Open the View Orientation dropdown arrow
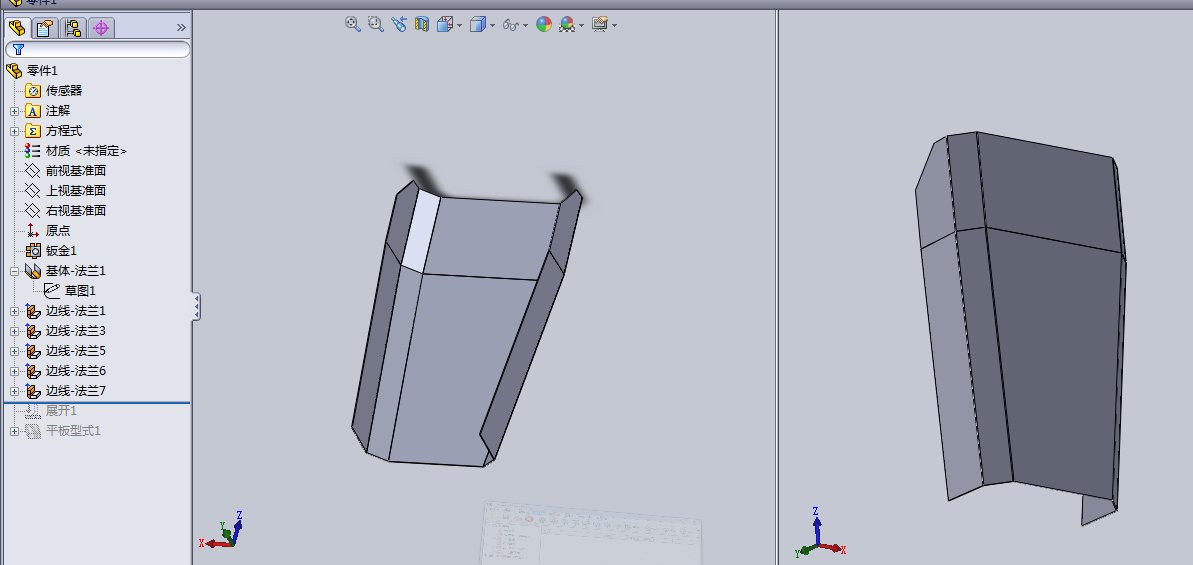Image resolution: width=1193 pixels, height=565 pixels. tap(460, 26)
